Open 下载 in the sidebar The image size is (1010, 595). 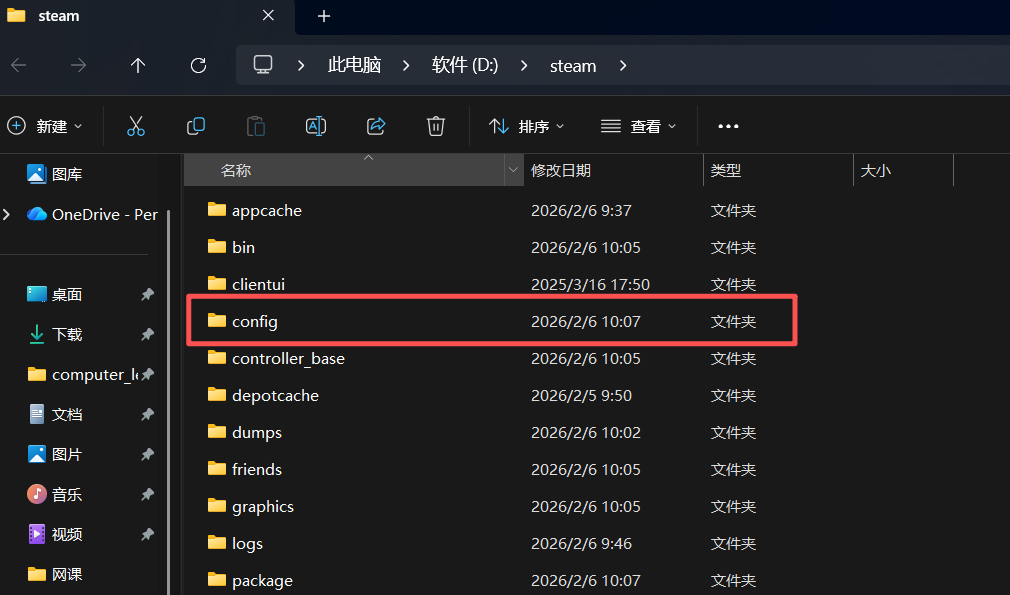point(55,334)
